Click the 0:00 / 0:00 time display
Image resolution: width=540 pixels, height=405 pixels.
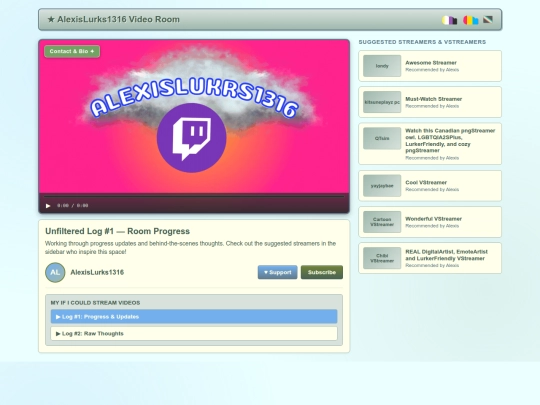click(73, 206)
